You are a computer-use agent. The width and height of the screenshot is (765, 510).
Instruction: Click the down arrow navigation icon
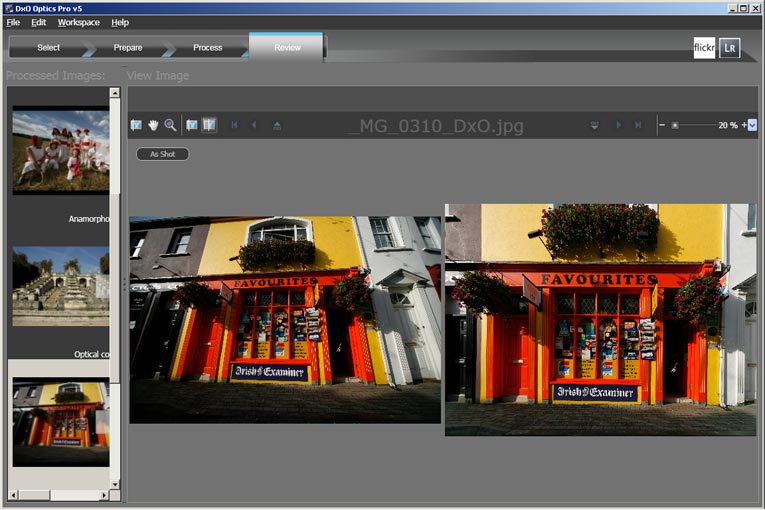click(594, 125)
